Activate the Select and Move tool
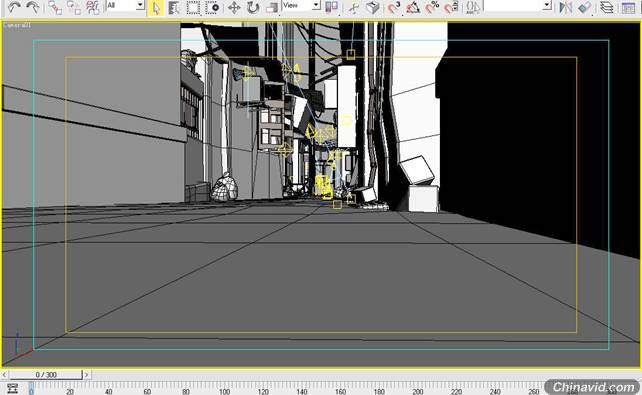 pyautogui.click(x=234, y=7)
